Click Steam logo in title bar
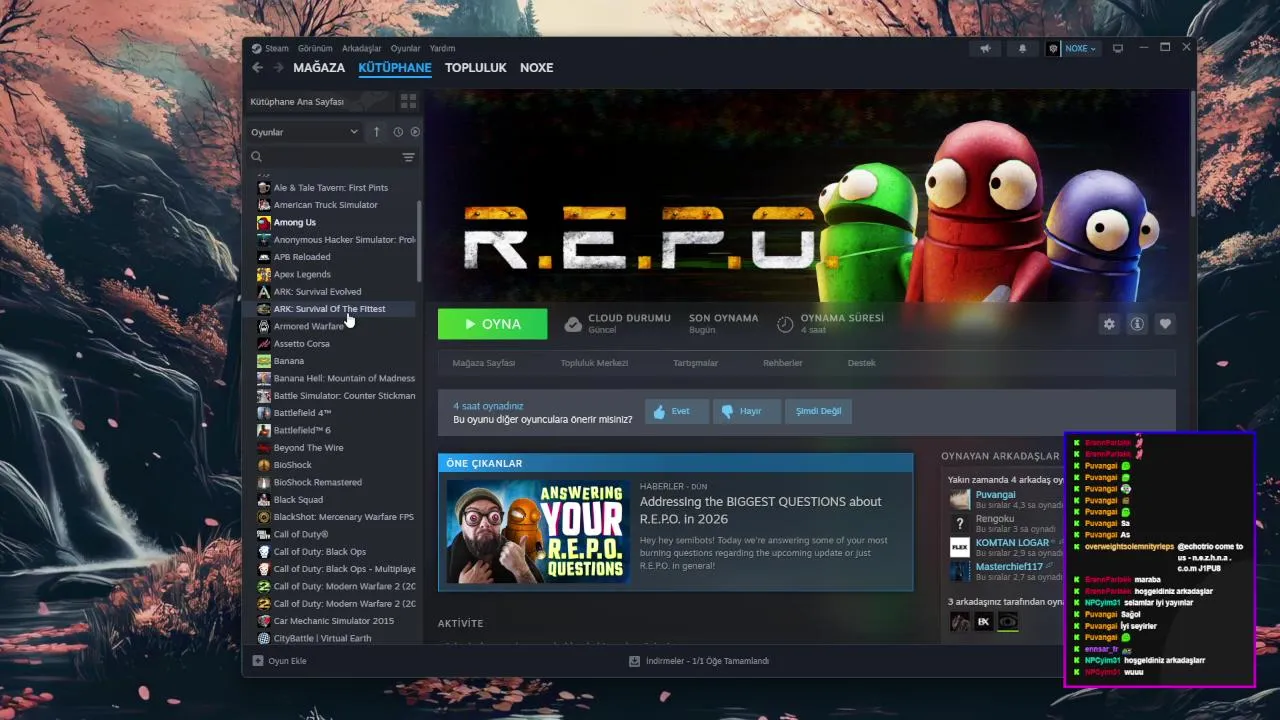This screenshot has height=720, width=1280. click(x=256, y=48)
